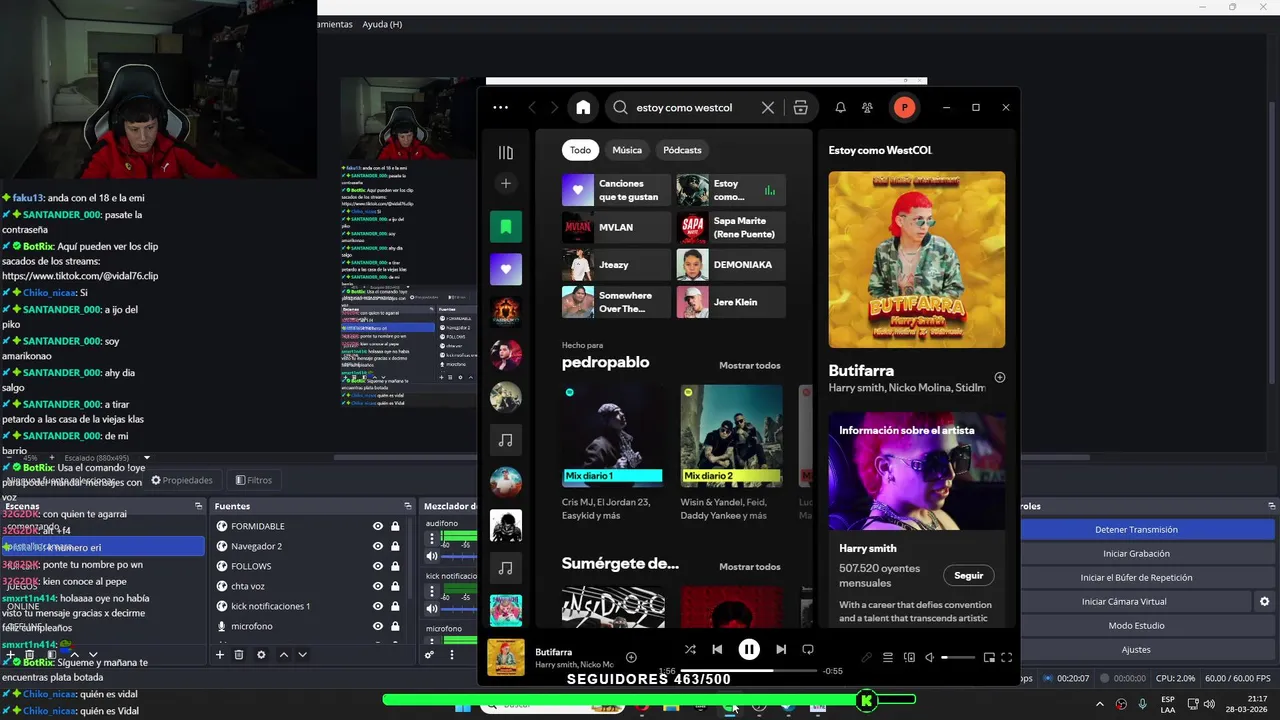Image resolution: width=1280 pixels, height=720 pixels.
Task: Pause the Butifarra song
Action: click(x=749, y=650)
